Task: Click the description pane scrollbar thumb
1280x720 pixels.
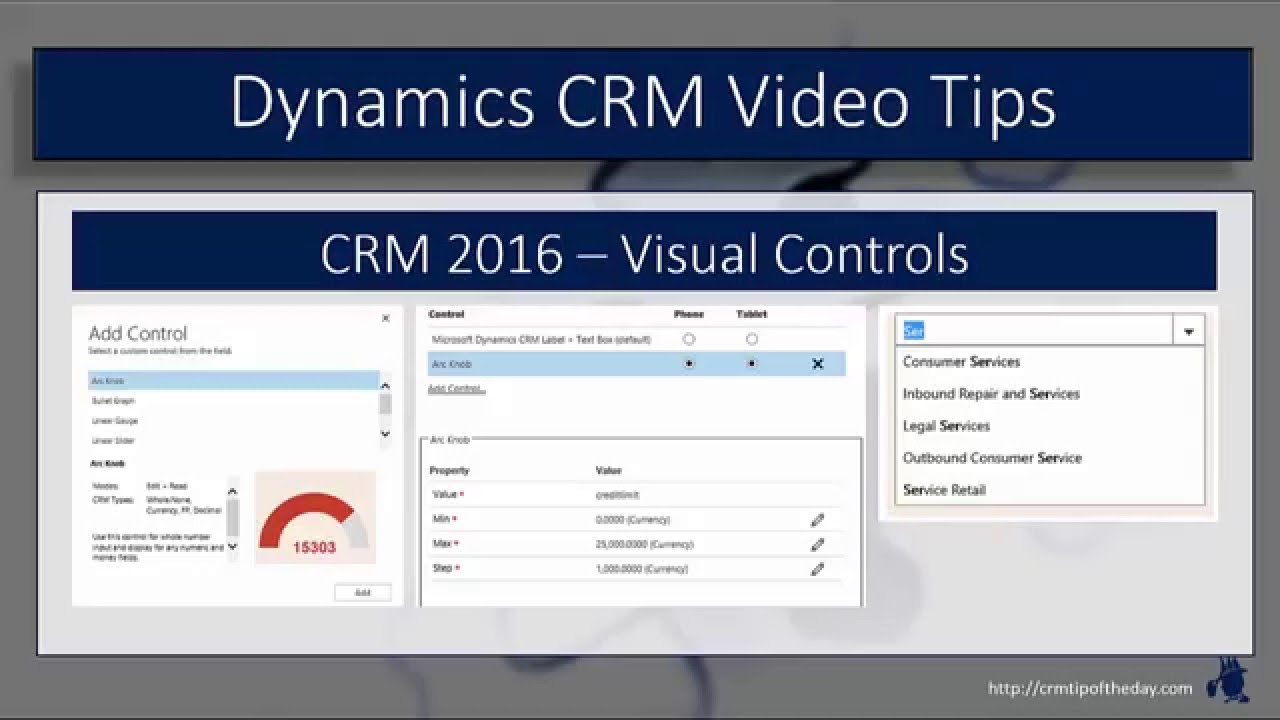Action: (x=233, y=518)
